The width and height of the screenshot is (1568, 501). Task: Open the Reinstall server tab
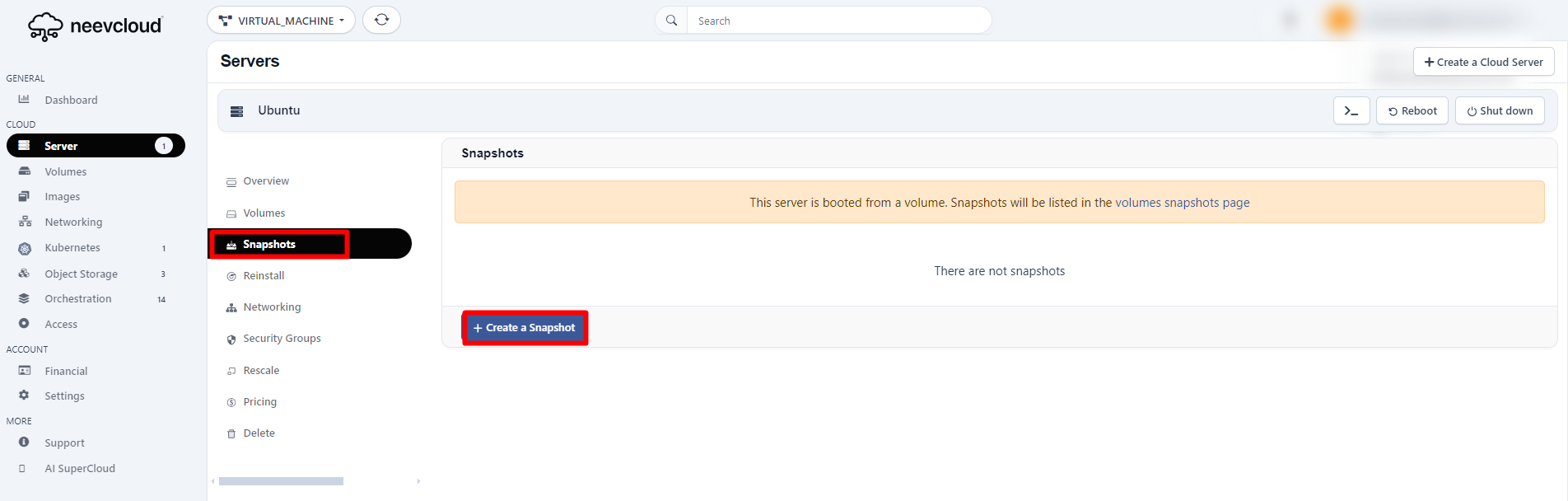[x=264, y=276]
